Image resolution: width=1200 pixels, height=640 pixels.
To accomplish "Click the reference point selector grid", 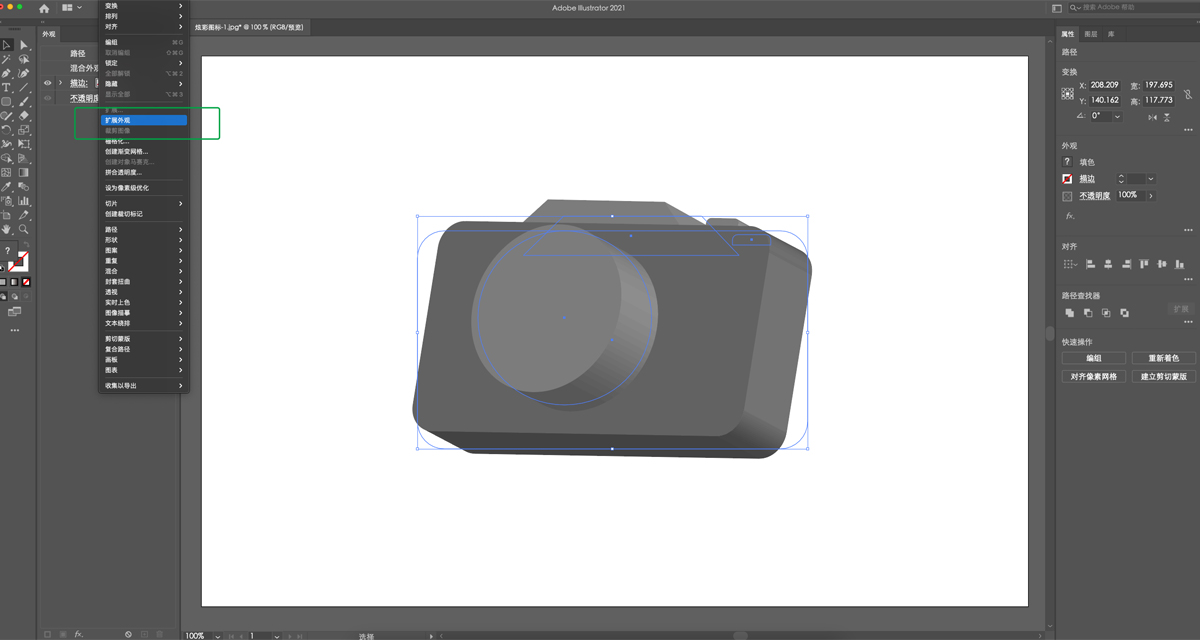I will click(x=1068, y=94).
